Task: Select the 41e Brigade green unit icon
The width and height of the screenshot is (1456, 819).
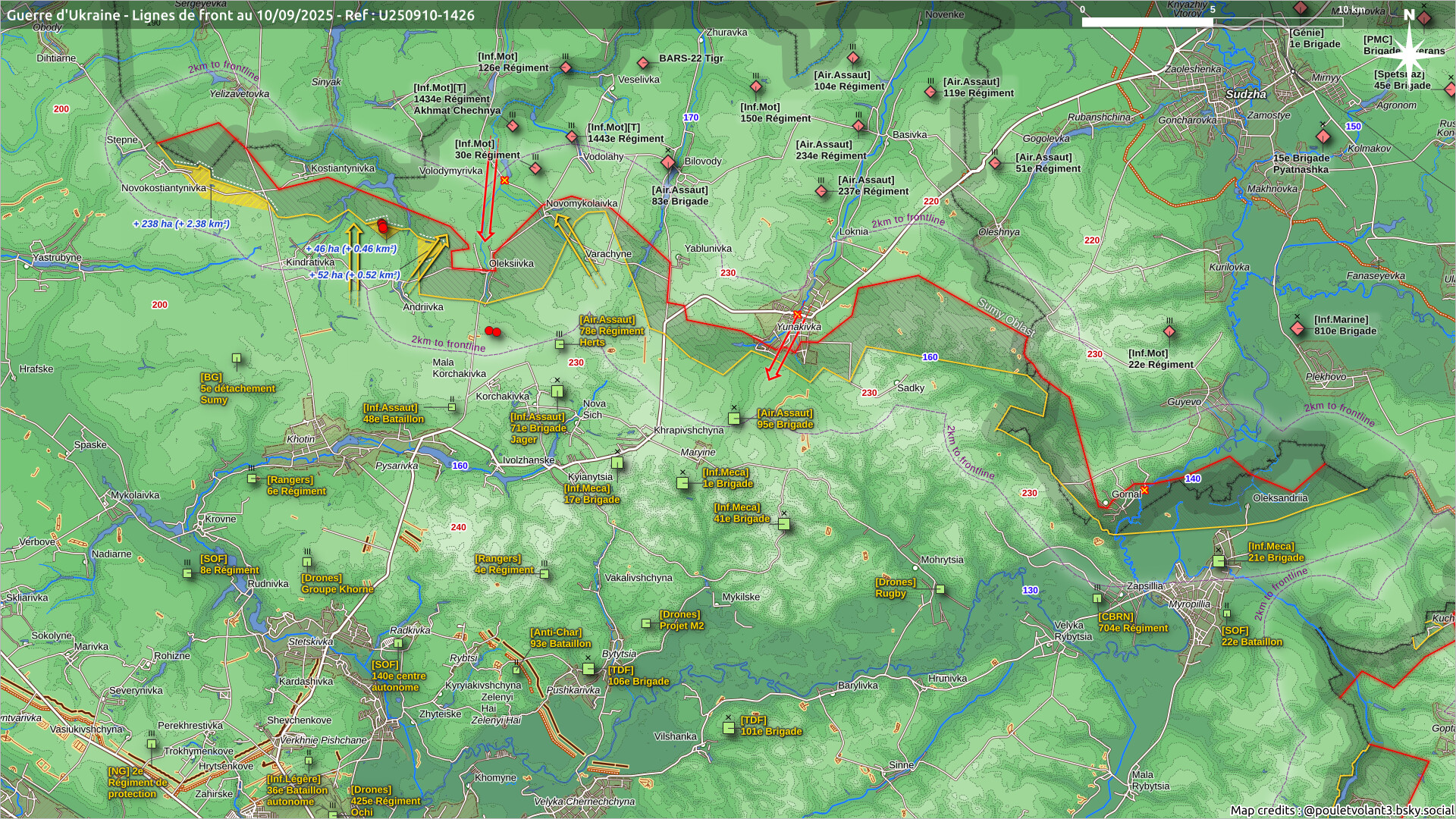Action: 784,524
